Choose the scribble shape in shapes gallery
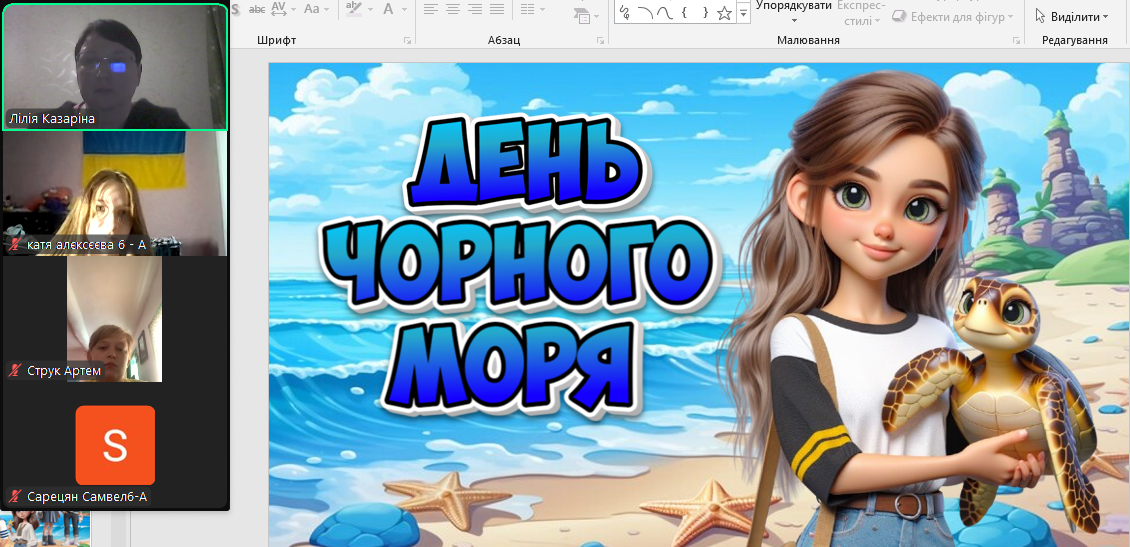 coord(625,12)
